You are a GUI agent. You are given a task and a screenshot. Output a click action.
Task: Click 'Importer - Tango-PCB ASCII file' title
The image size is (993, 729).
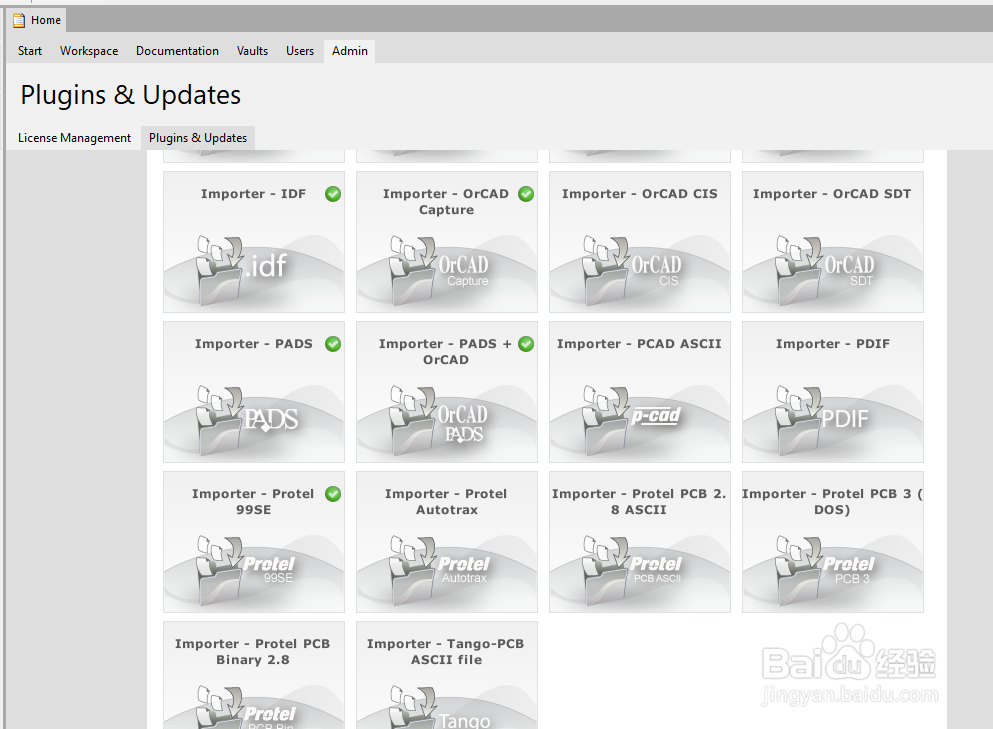(446, 652)
